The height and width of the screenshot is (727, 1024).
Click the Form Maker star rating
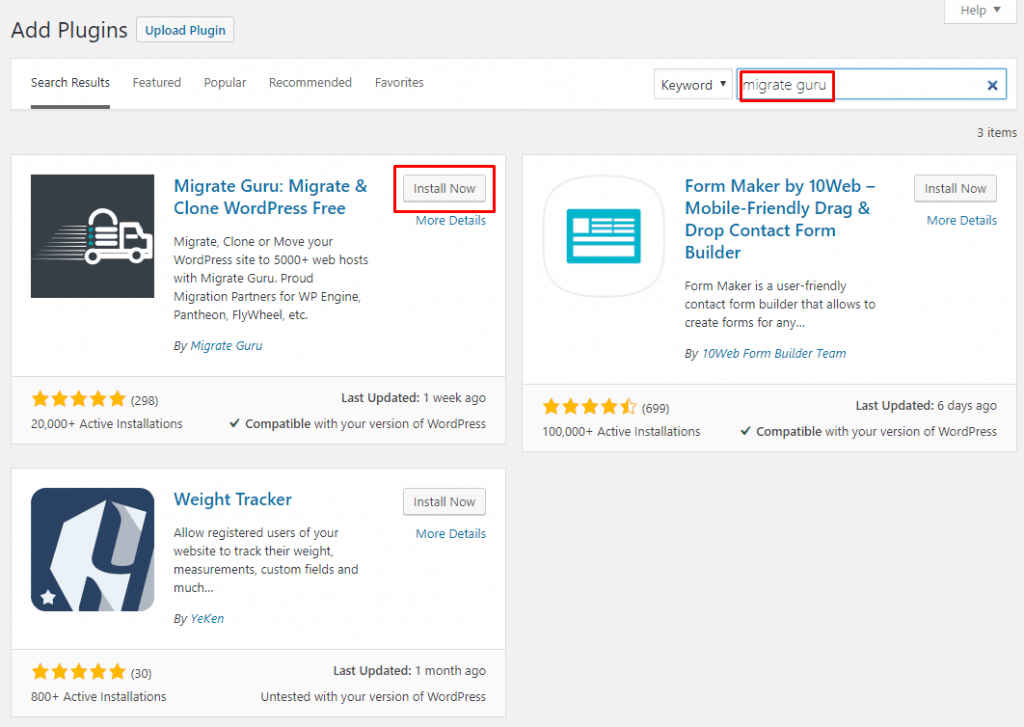589,406
